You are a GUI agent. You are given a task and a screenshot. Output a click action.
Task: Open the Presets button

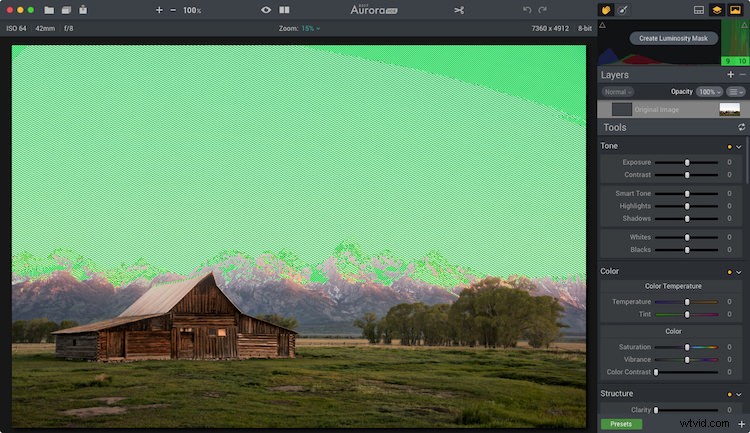(621, 424)
